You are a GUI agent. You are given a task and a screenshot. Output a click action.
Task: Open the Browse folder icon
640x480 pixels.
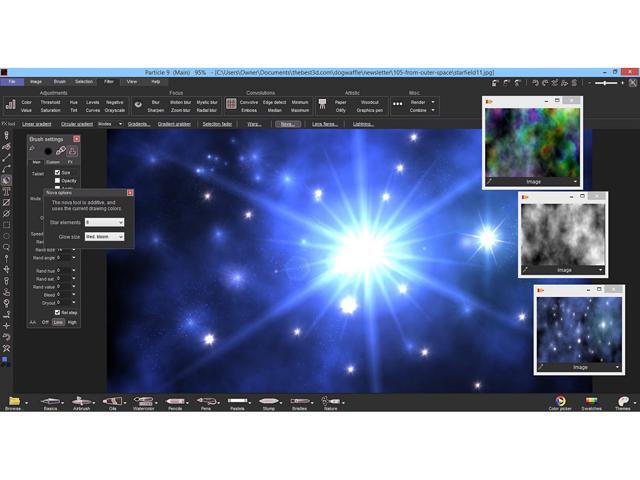pyautogui.click(x=13, y=401)
